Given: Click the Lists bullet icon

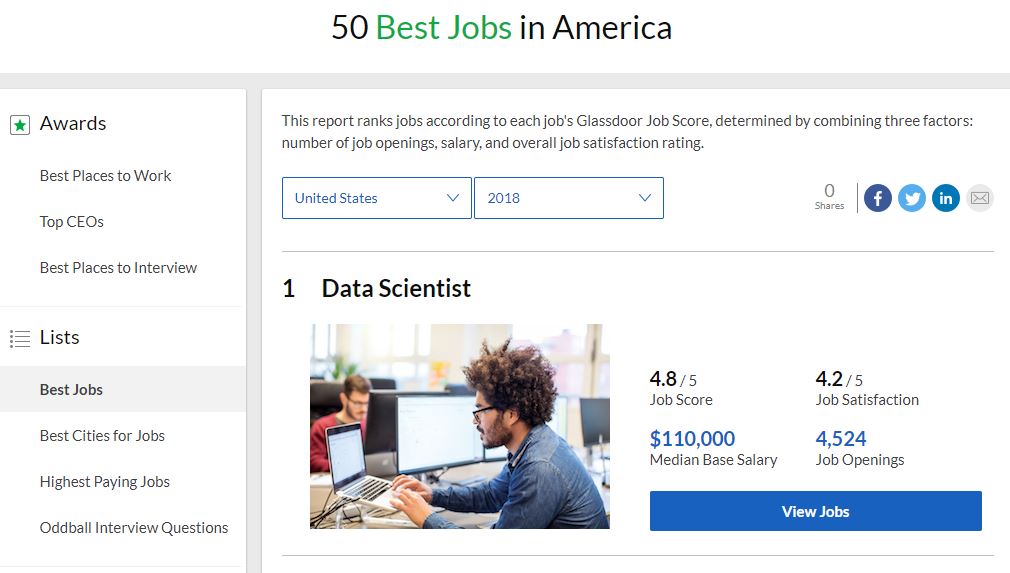Looking at the screenshot, I should tap(19, 339).
